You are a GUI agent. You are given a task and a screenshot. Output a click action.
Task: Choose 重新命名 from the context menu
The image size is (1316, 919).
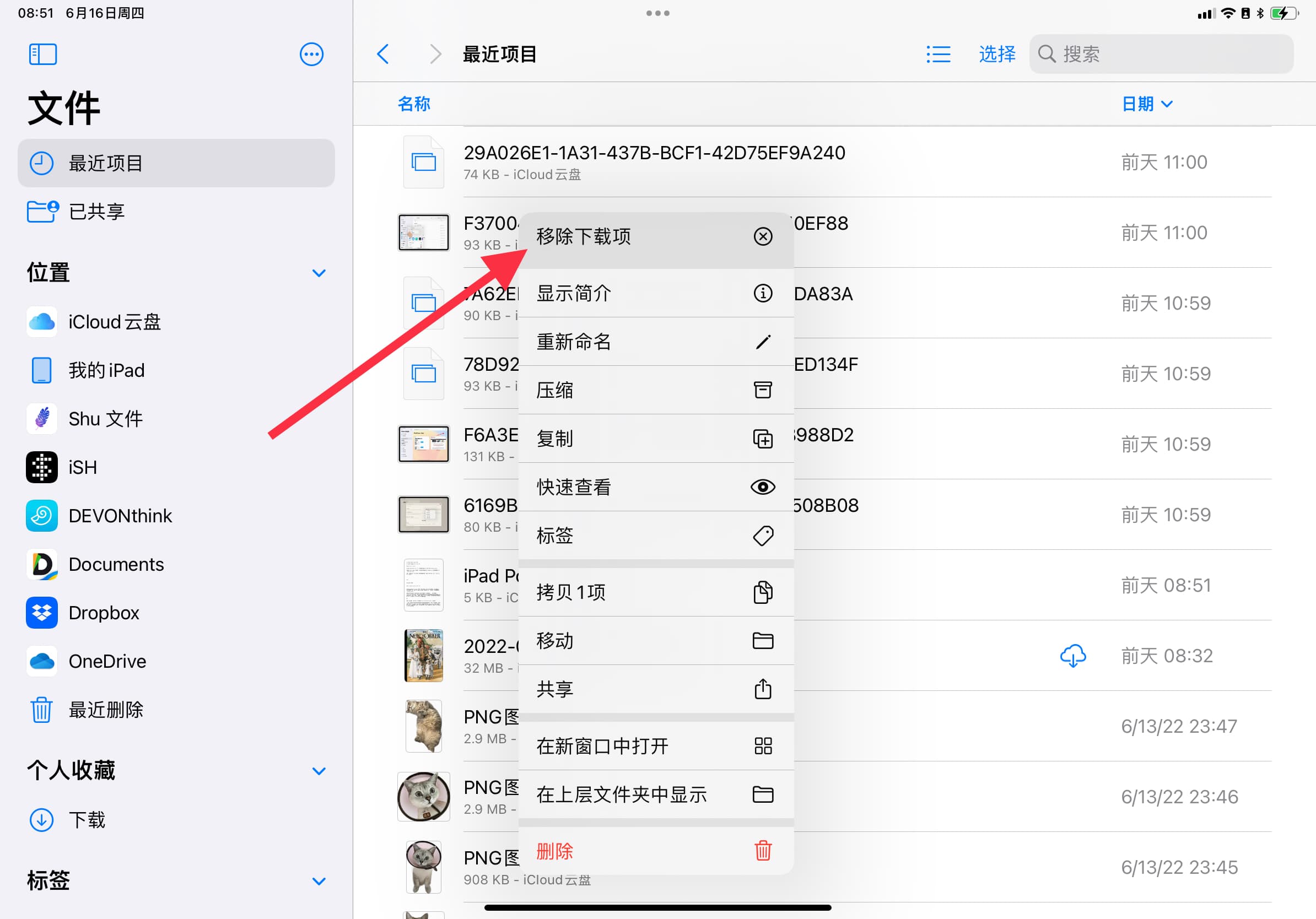(x=656, y=342)
